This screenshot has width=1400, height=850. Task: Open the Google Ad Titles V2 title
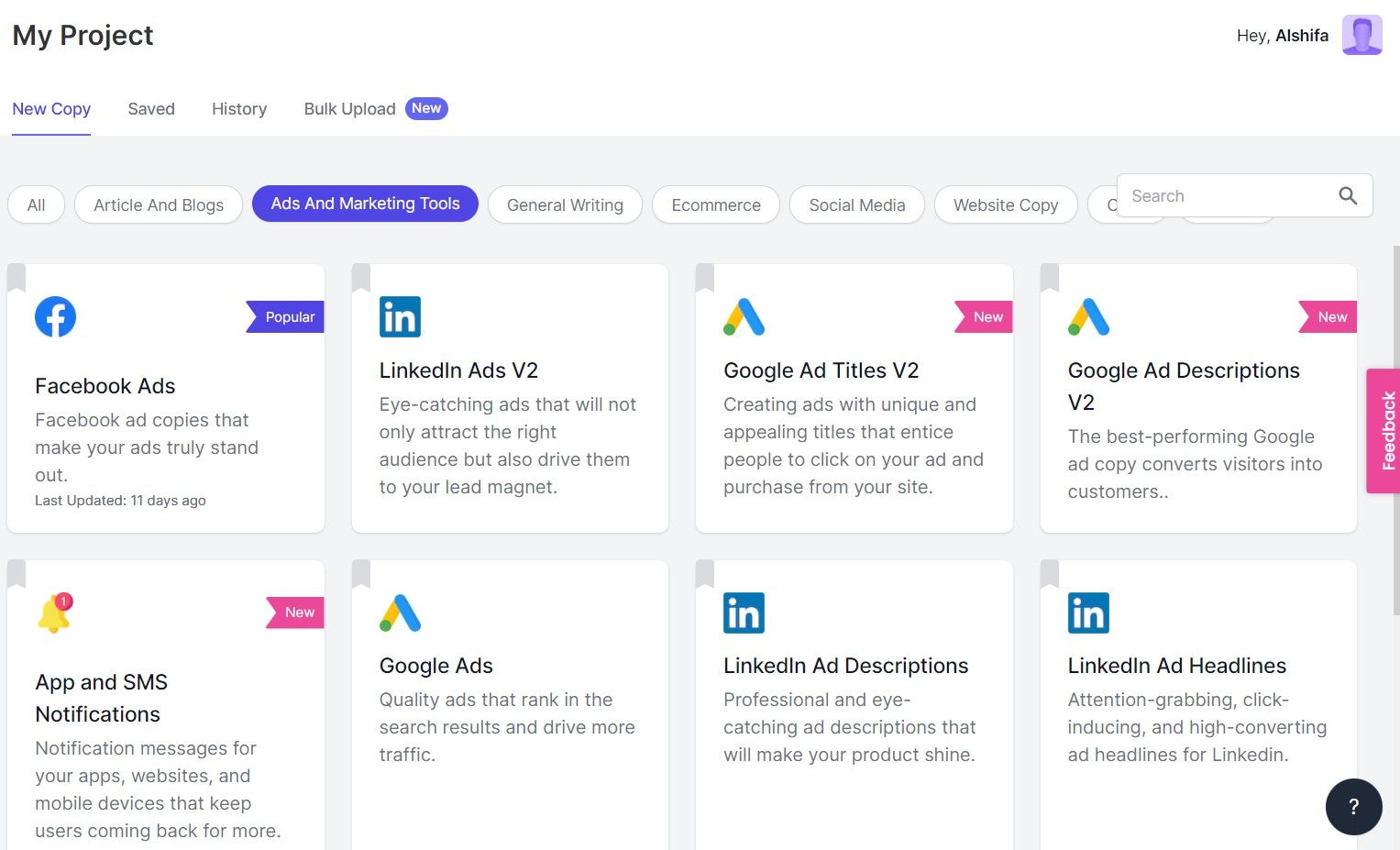821,370
